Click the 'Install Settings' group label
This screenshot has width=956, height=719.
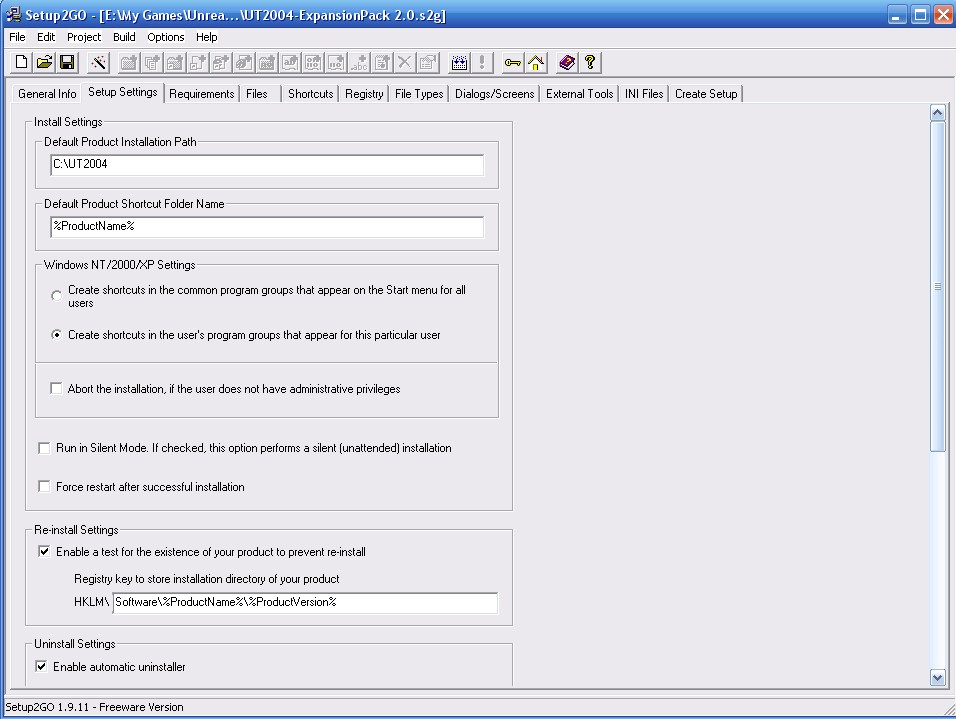(68, 122)
